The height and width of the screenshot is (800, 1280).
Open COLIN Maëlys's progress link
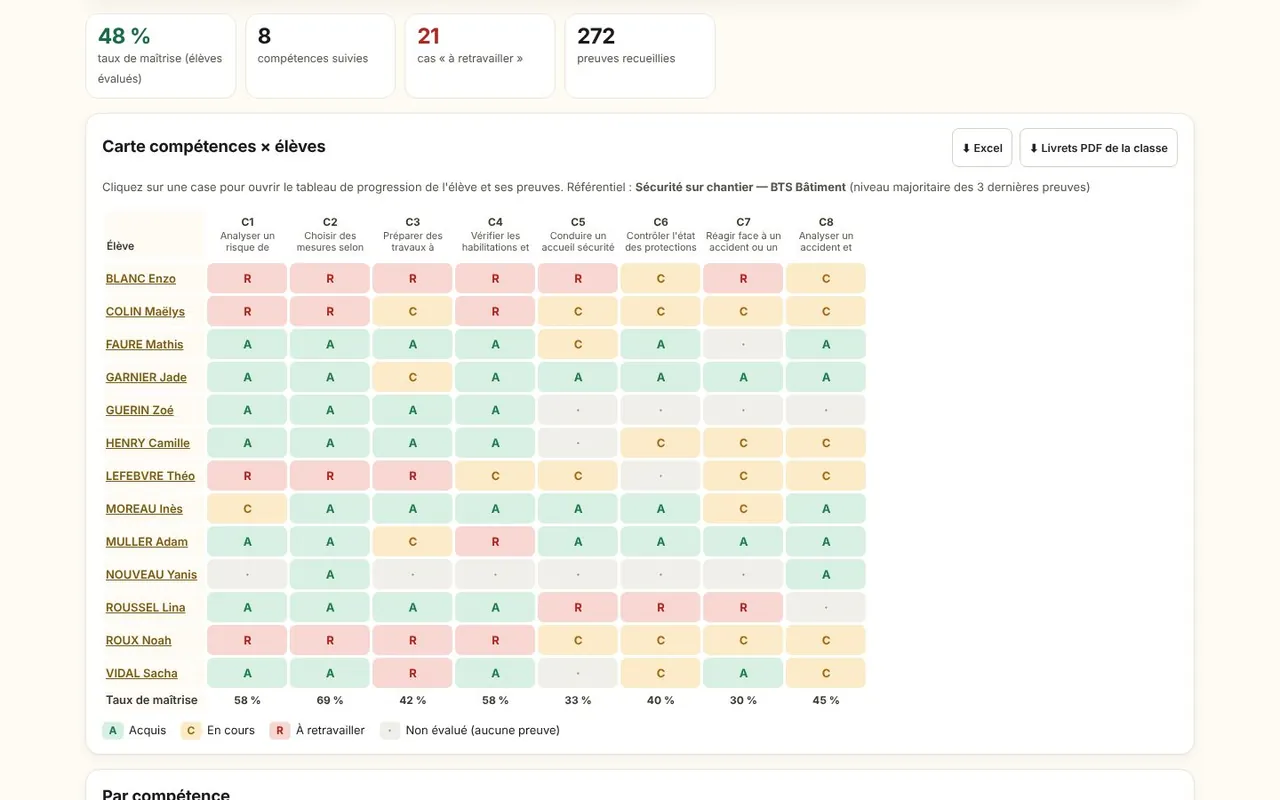click(145, 312)
